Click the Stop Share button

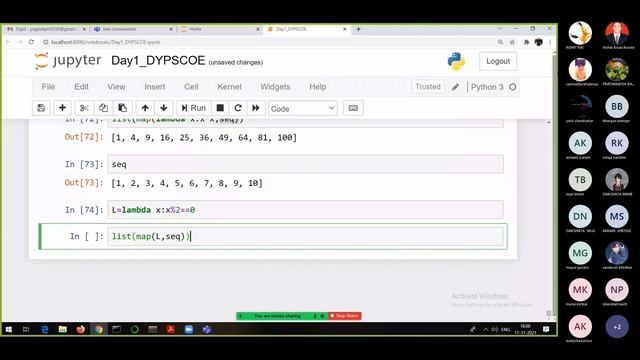click(x=344, y=316)
